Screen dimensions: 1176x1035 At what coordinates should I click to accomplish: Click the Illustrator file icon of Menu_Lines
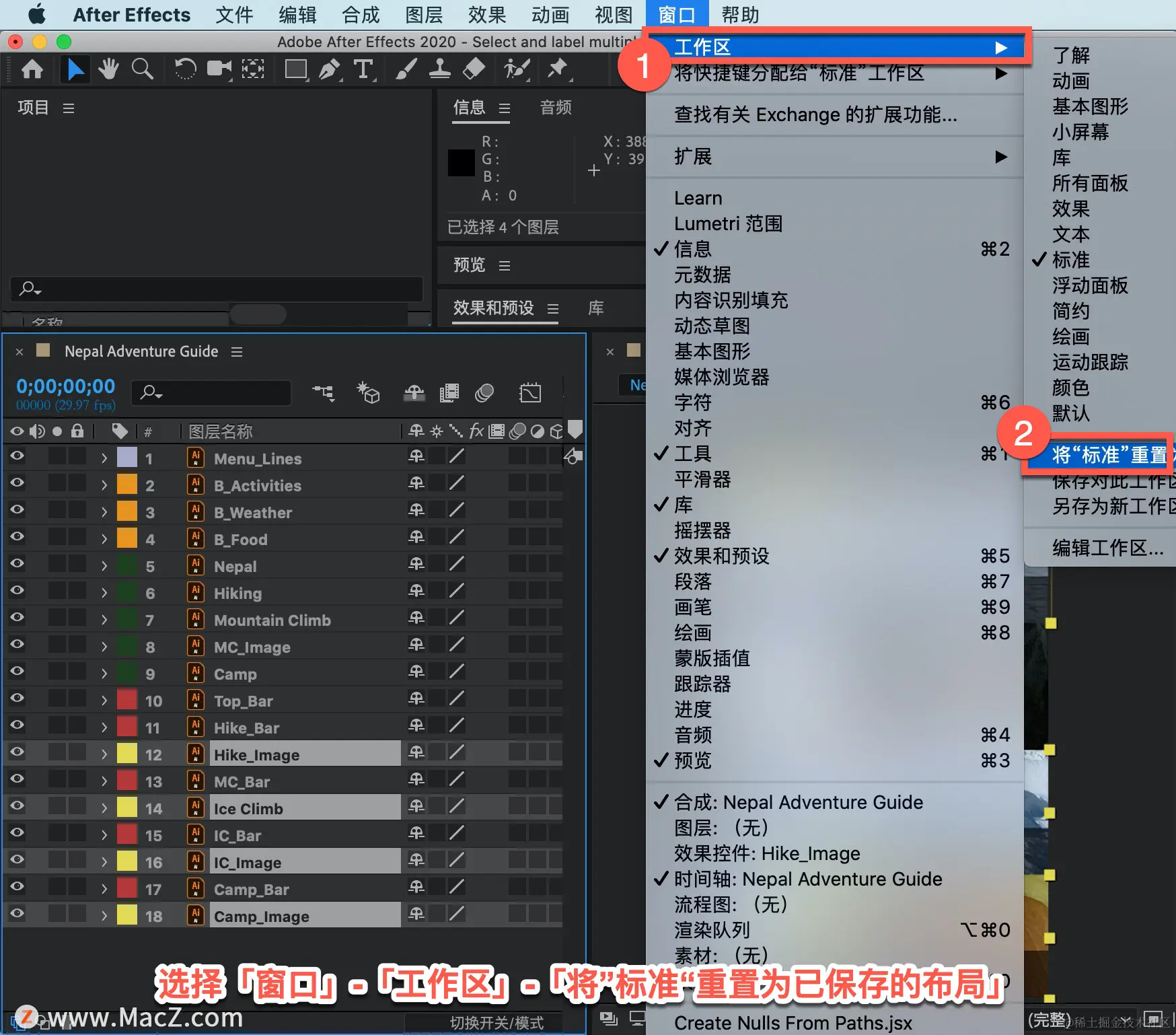tap(196, 458)
